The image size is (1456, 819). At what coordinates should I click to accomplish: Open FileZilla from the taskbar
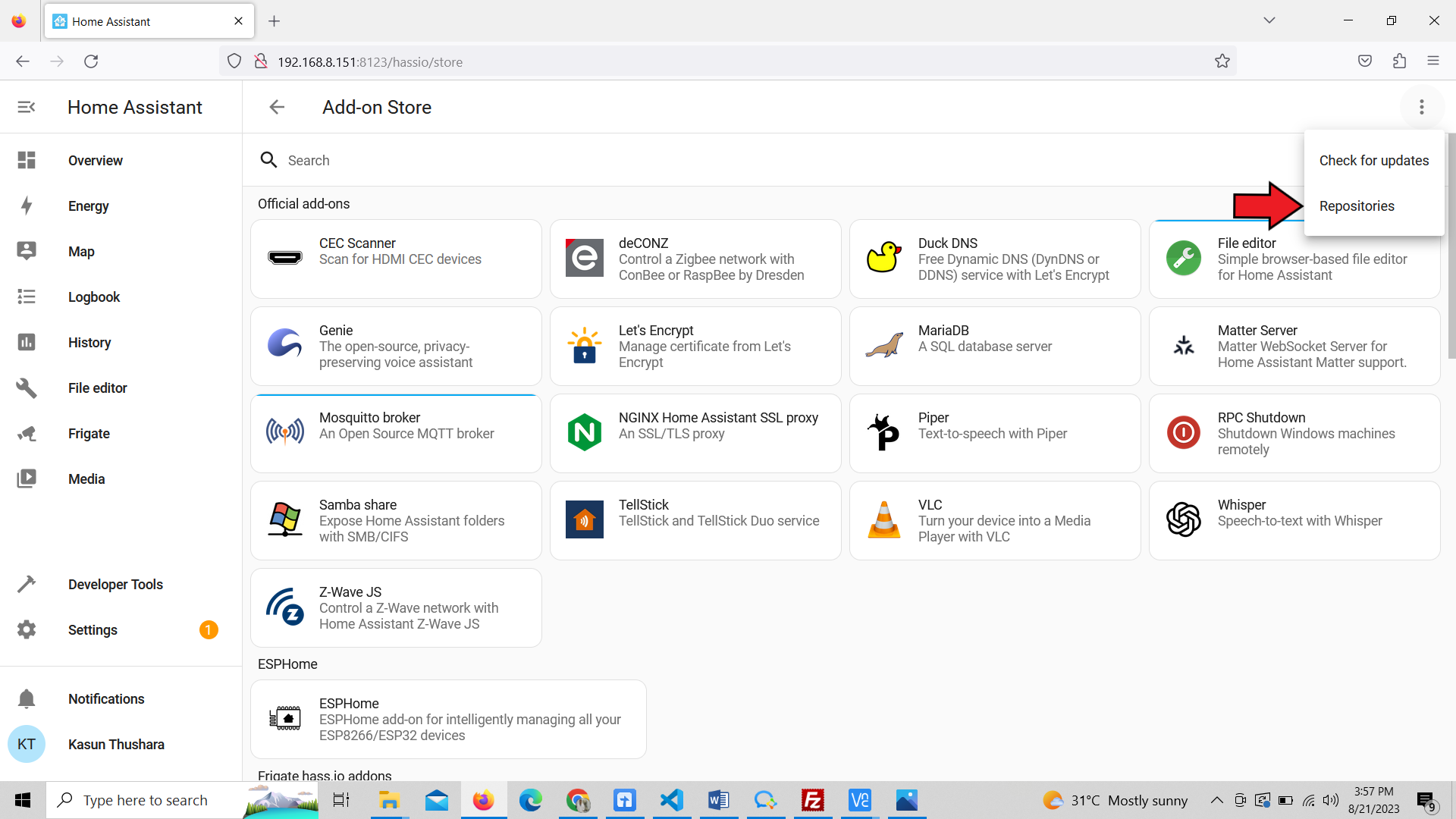(813, 800)
